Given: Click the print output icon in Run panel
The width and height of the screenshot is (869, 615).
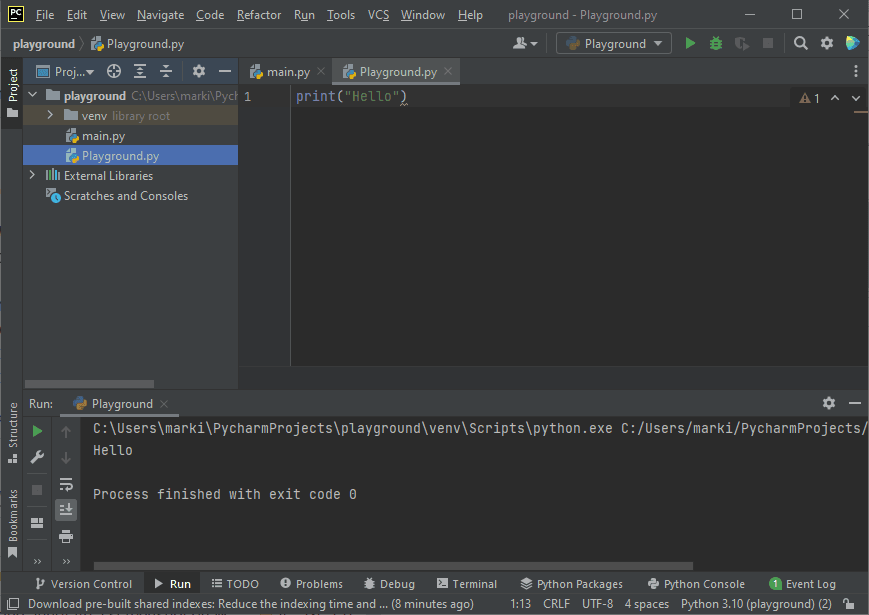Looking at the screenshot, I should click(66, 536).
